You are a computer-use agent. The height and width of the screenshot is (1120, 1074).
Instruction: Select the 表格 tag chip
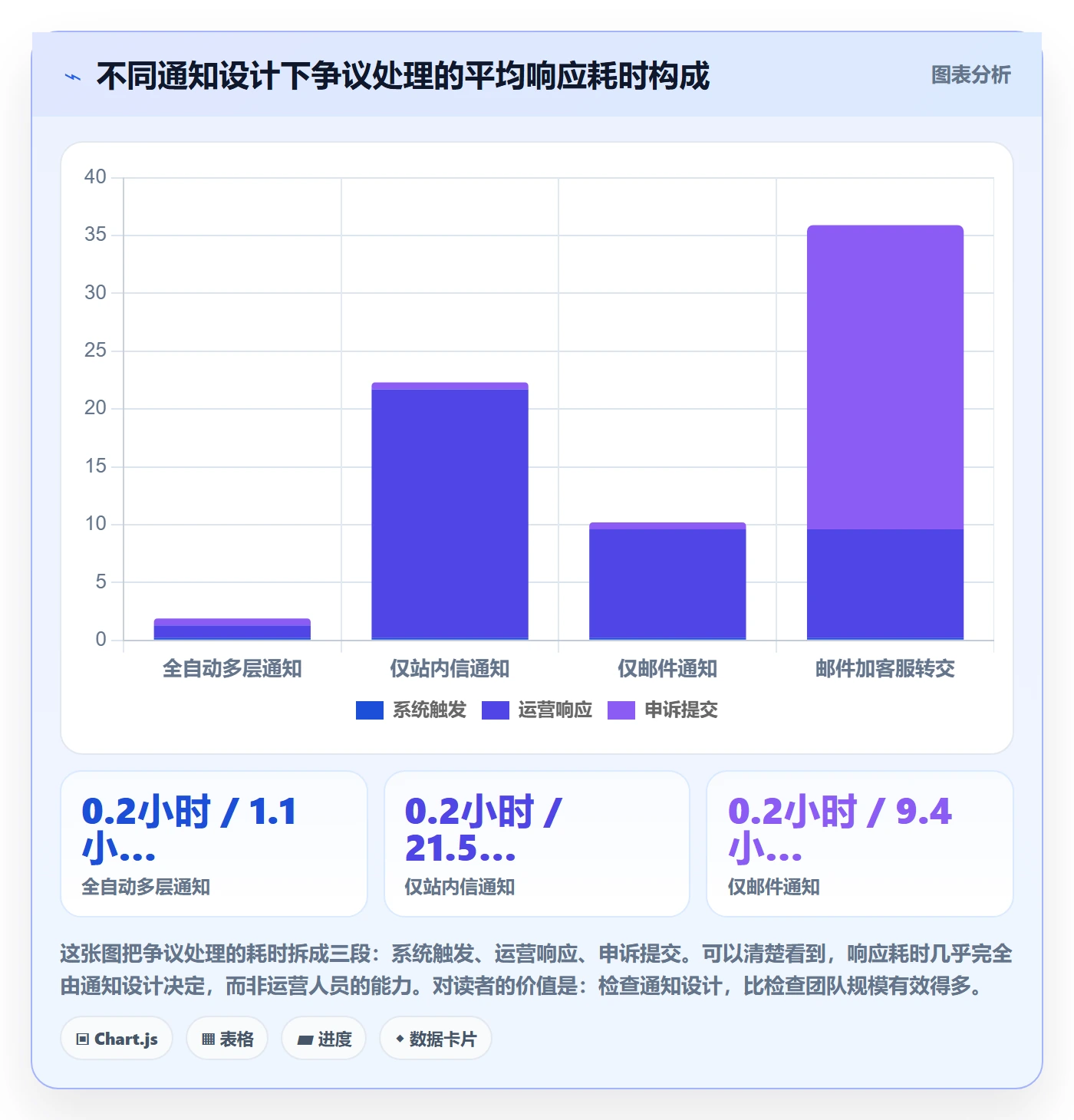click(227, 1039)
